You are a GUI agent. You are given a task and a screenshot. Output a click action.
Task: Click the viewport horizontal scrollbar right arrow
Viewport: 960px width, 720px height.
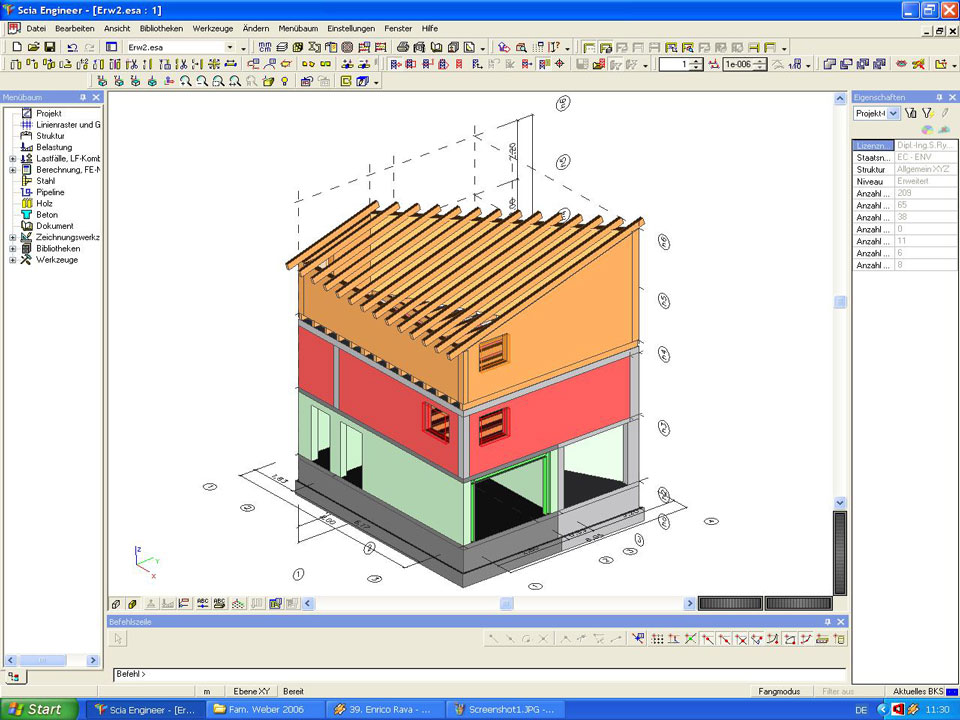coord(689,604)
